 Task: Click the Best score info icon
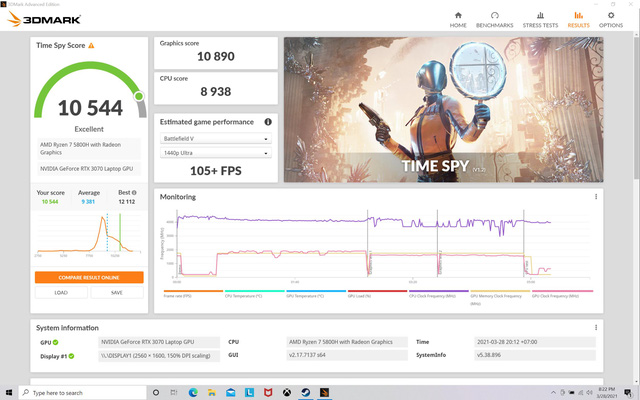pos(134,193)
